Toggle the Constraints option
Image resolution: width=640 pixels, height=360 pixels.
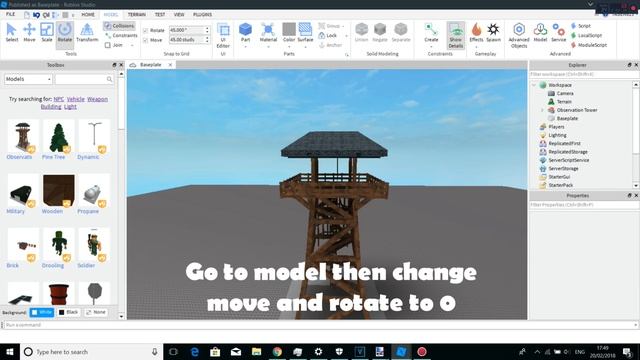[121, 36]
